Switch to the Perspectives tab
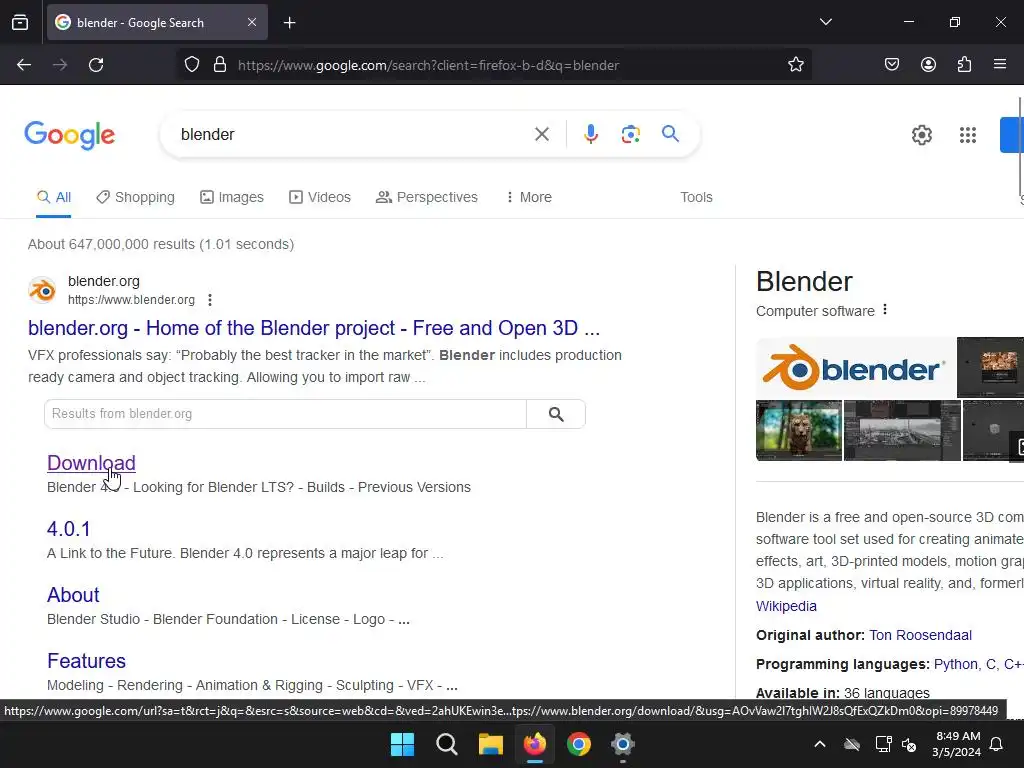 [427, 197]
